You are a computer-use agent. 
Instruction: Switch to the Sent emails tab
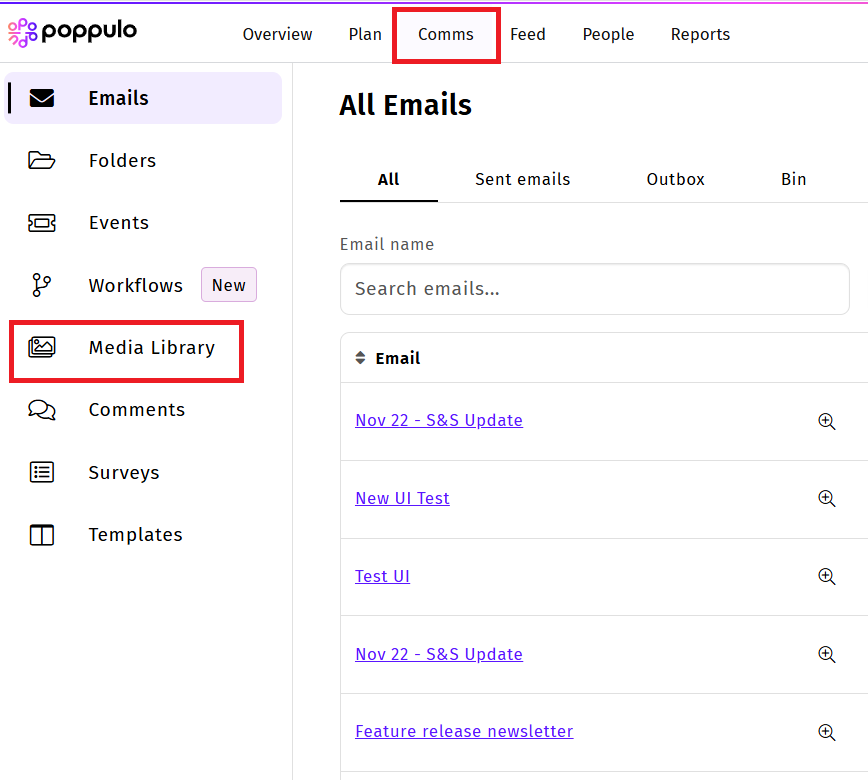tap(522, 180)
